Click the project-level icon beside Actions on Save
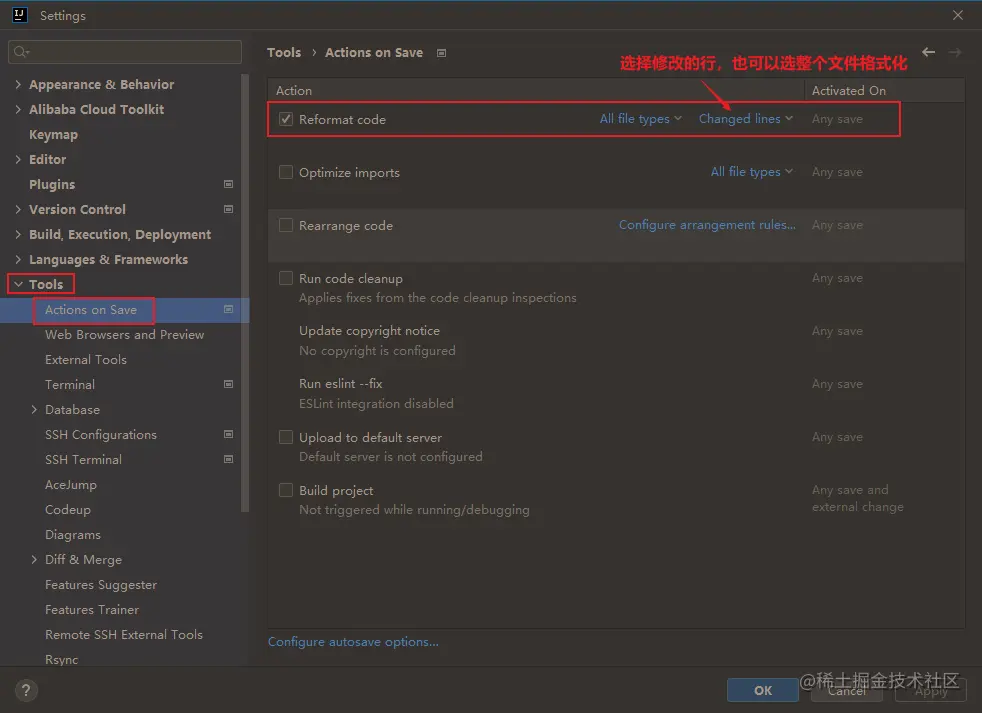The width and height of the screenshot is (982, 713). click(x=229, y=310)
